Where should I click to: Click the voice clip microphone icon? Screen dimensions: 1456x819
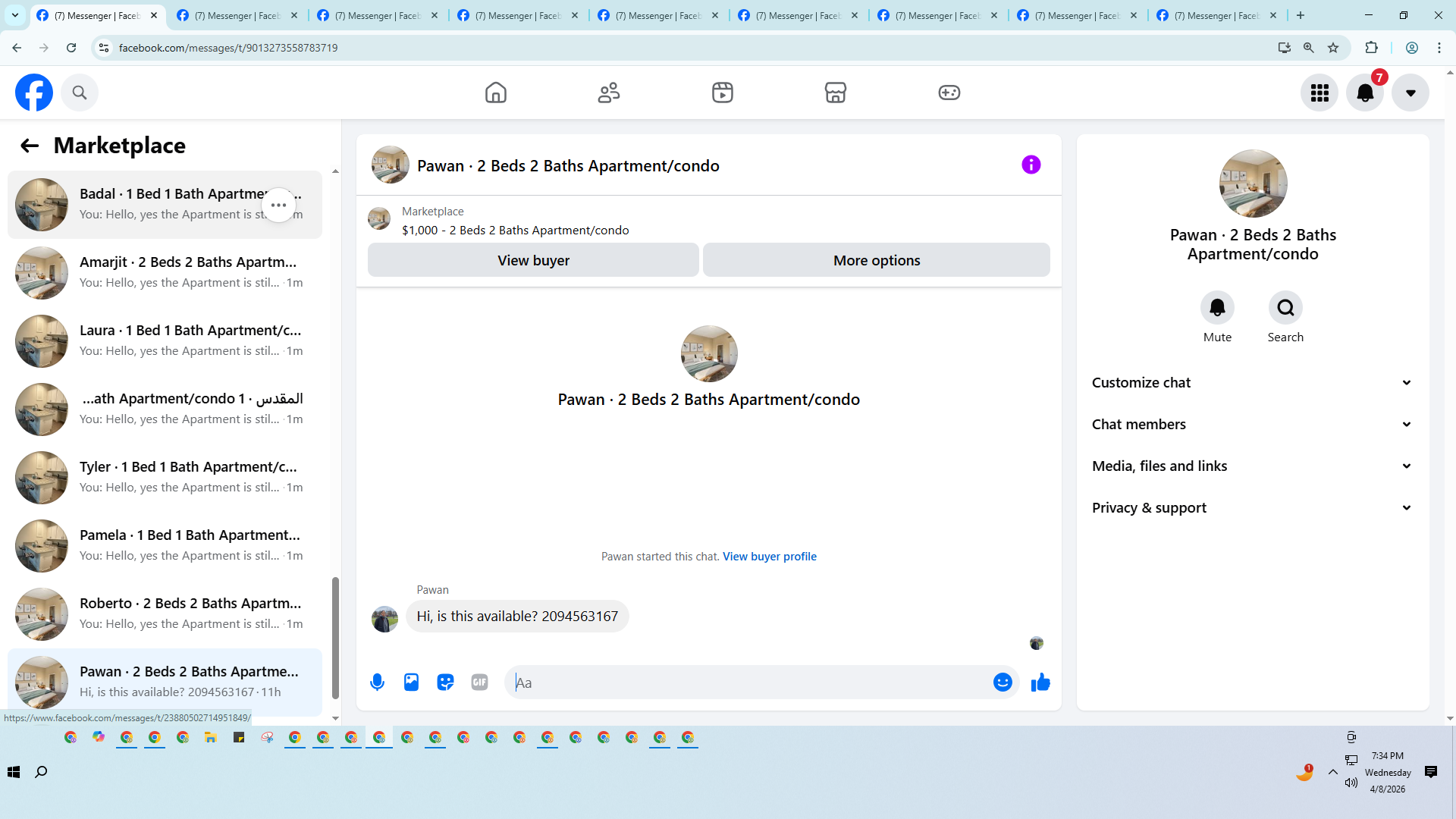coord(377,682)
